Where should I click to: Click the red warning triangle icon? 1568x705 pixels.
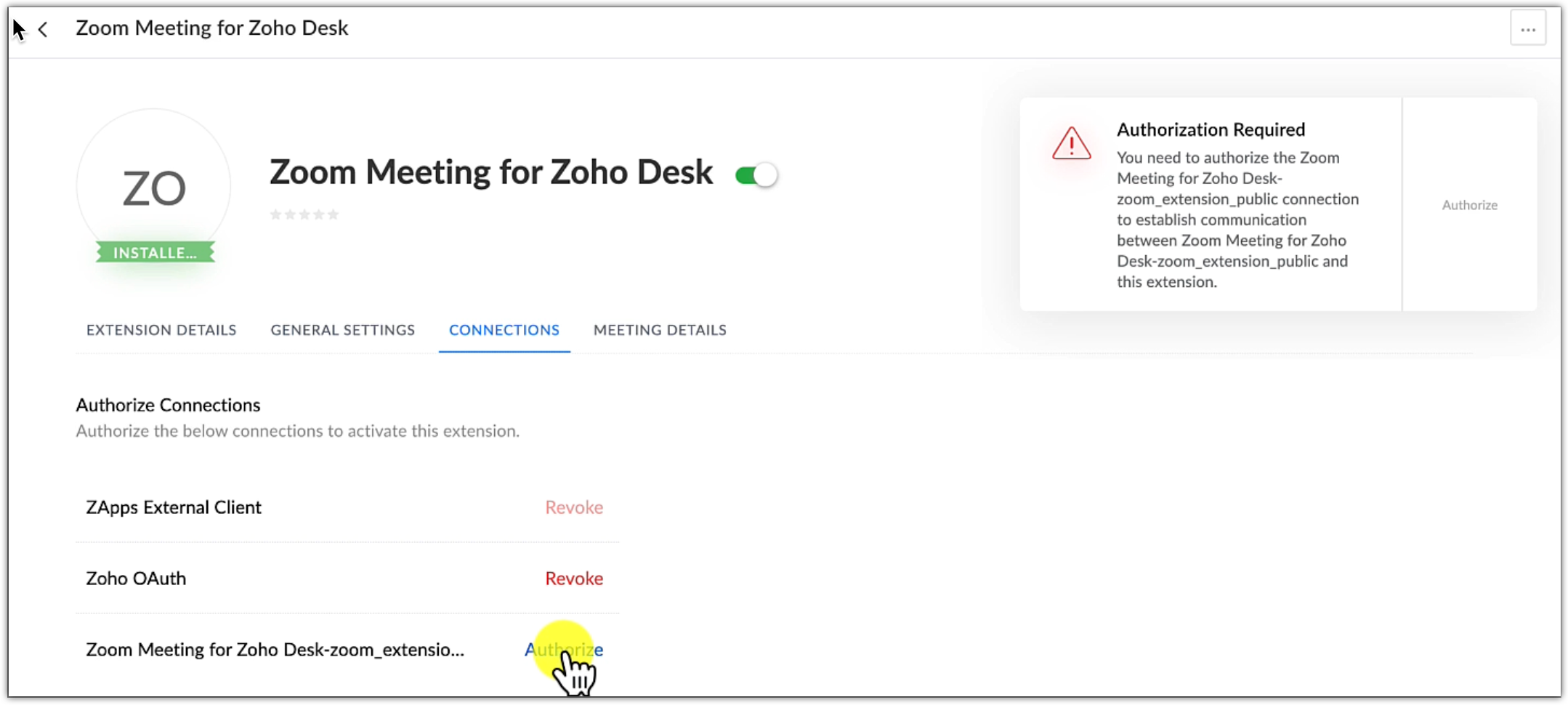1071,143
